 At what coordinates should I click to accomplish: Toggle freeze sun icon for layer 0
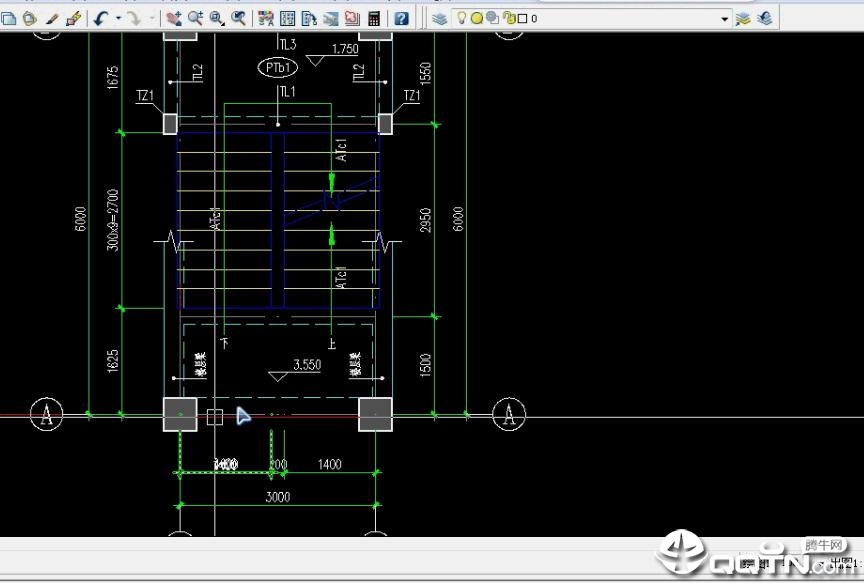(477, 18)
